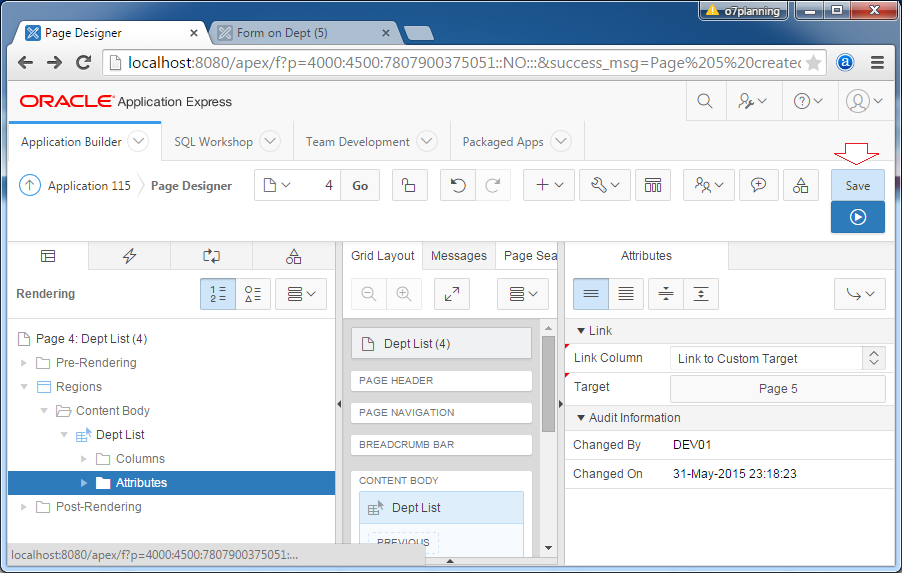
Task: Open the Application Builder tab
Action: (x=71, y=142)
